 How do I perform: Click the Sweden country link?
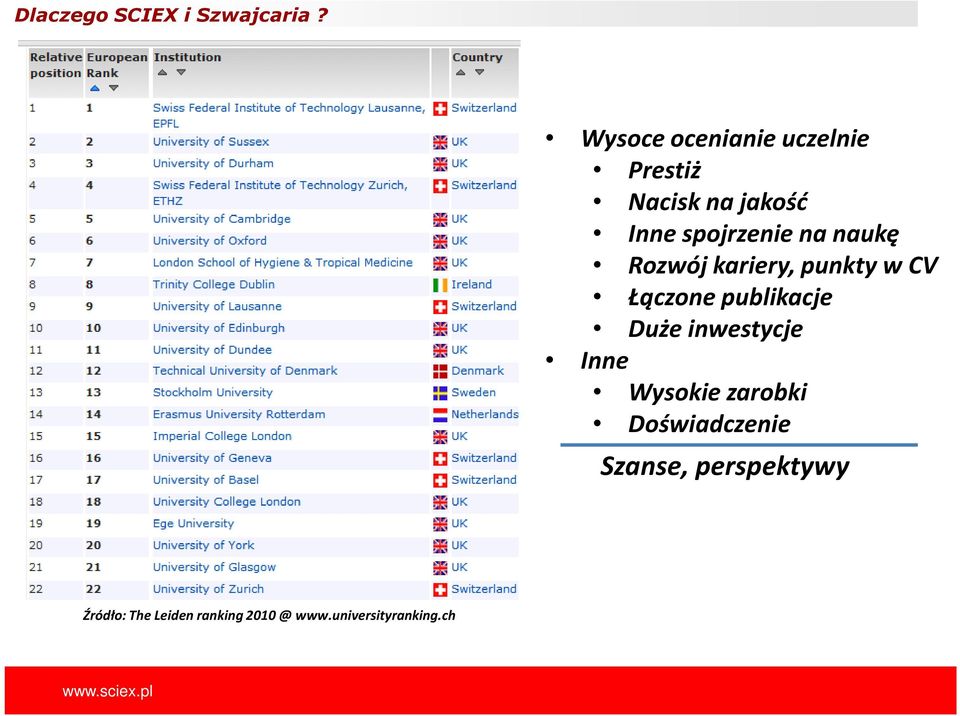(473, 393)
